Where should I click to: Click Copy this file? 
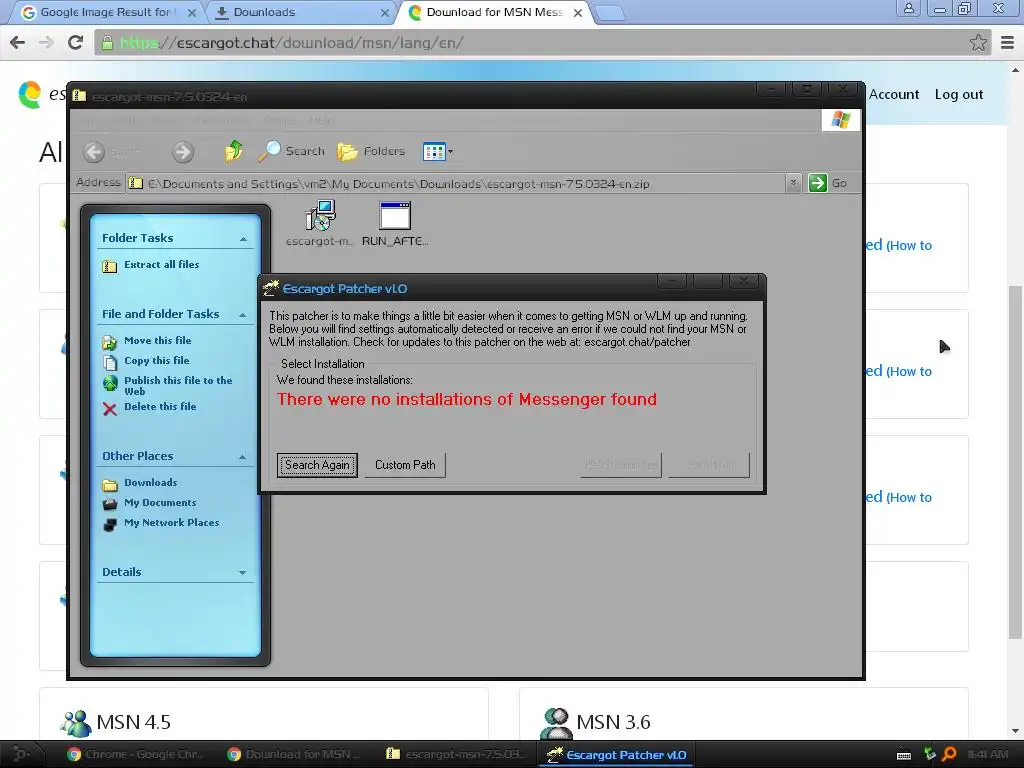coord(157,360)
